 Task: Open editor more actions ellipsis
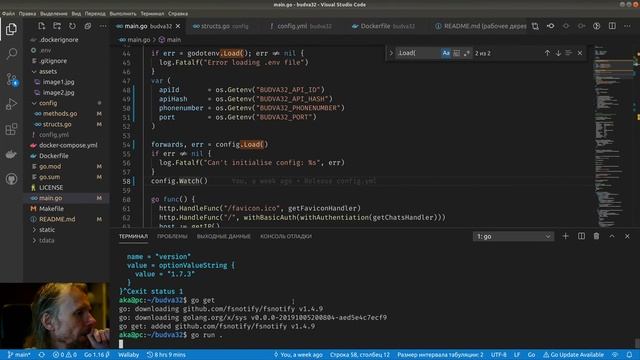(x=627, y=26)
